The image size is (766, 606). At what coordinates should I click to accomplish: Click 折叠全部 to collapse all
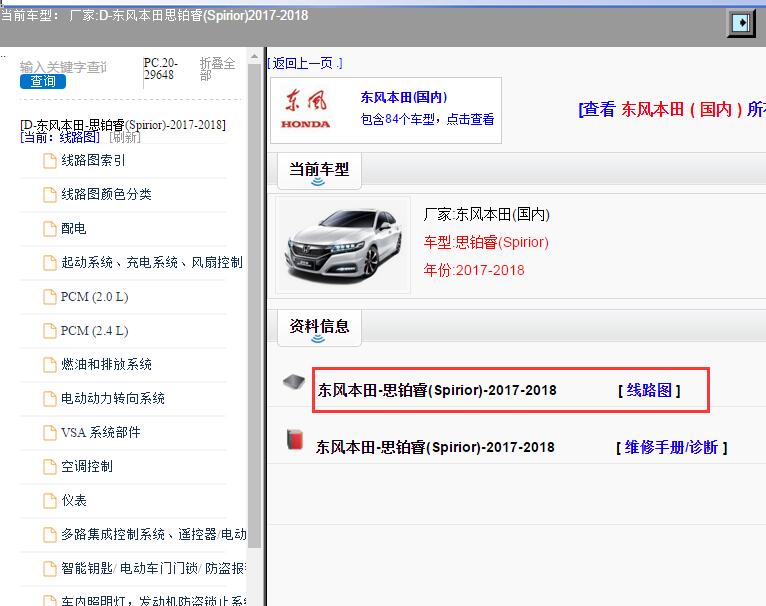point(217,69)
